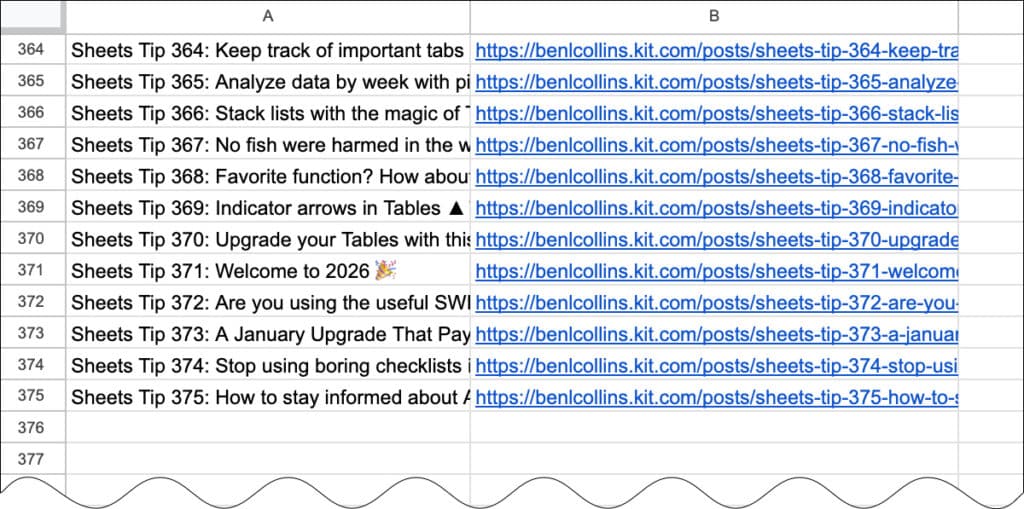Open the Sheets Tip 375 how-to link

pyautogui.click(x=715, y=397)
